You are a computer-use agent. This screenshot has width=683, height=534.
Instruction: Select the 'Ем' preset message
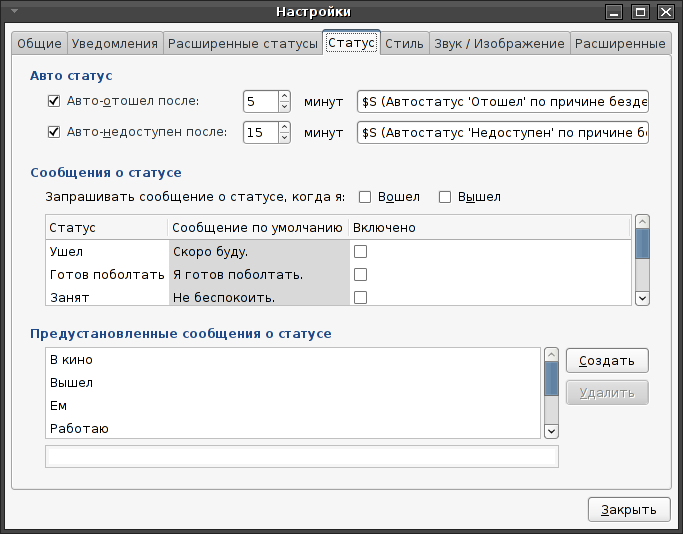(293, 406)
